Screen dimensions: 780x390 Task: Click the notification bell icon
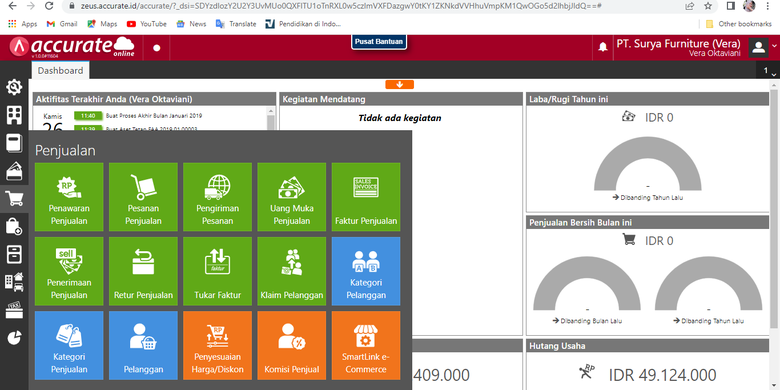(603, 47)
